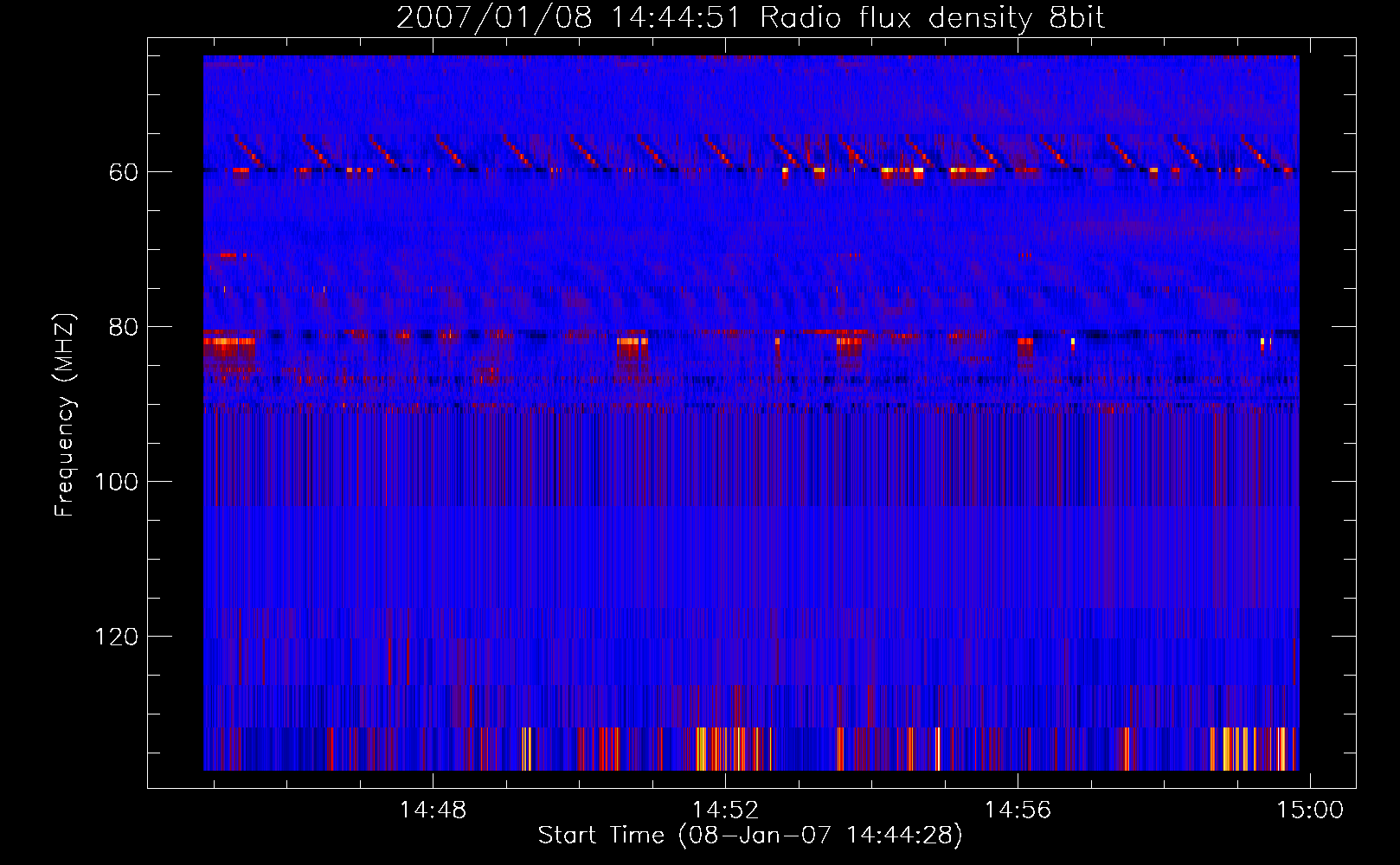Viewport: 1400px width, 865px height.
Task: Click the 120 frequency tick label
Action: [117, 637]
